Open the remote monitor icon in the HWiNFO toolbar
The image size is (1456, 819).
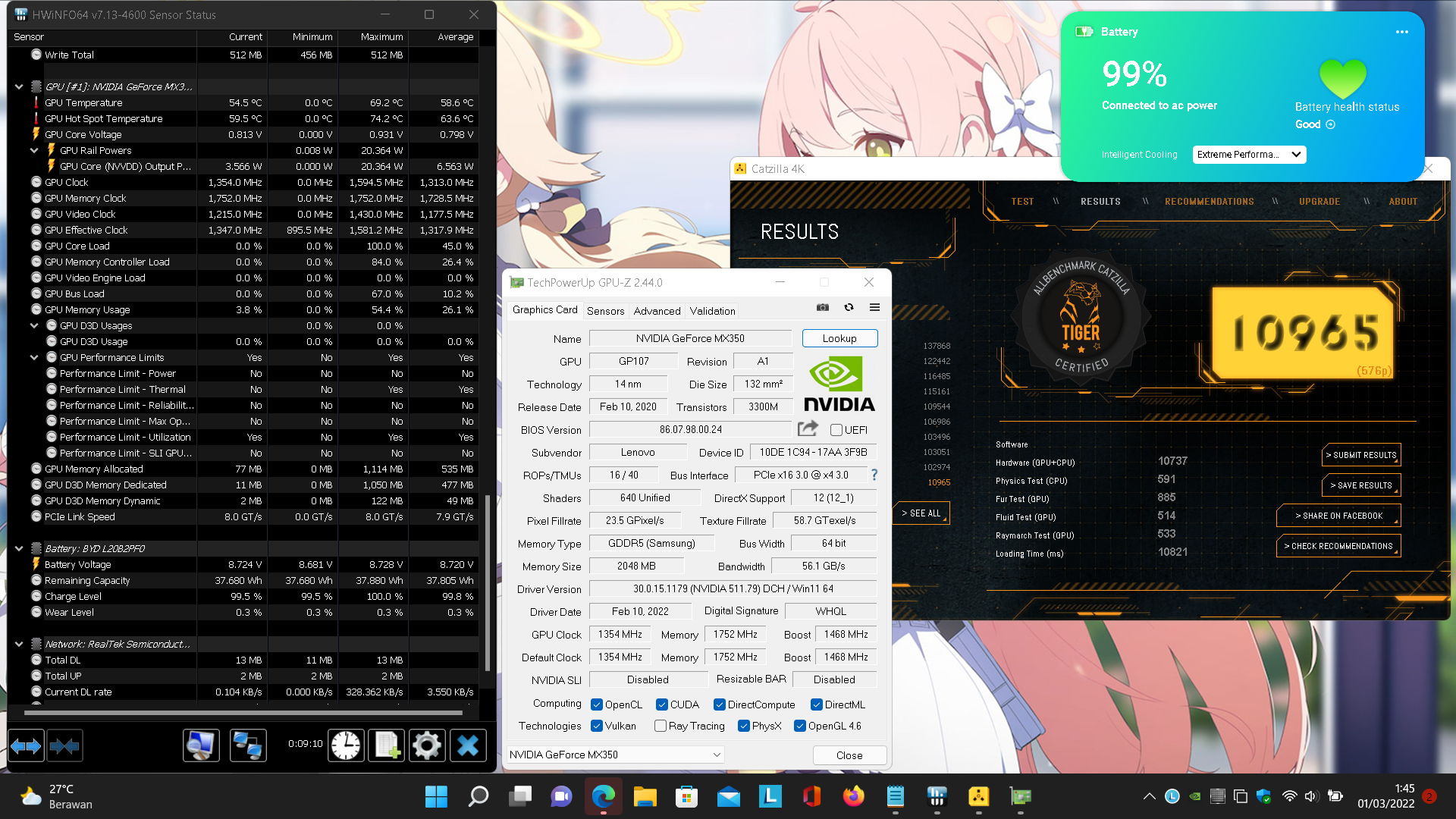[x=201, y=746]
